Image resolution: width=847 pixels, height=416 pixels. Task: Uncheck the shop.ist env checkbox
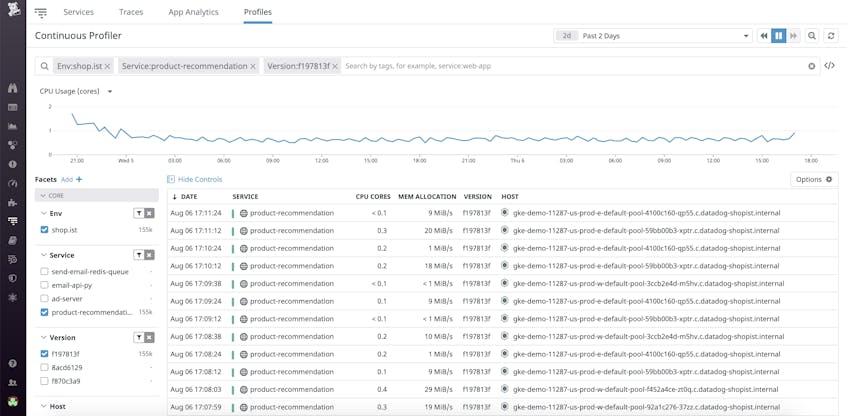pos(45,230)
